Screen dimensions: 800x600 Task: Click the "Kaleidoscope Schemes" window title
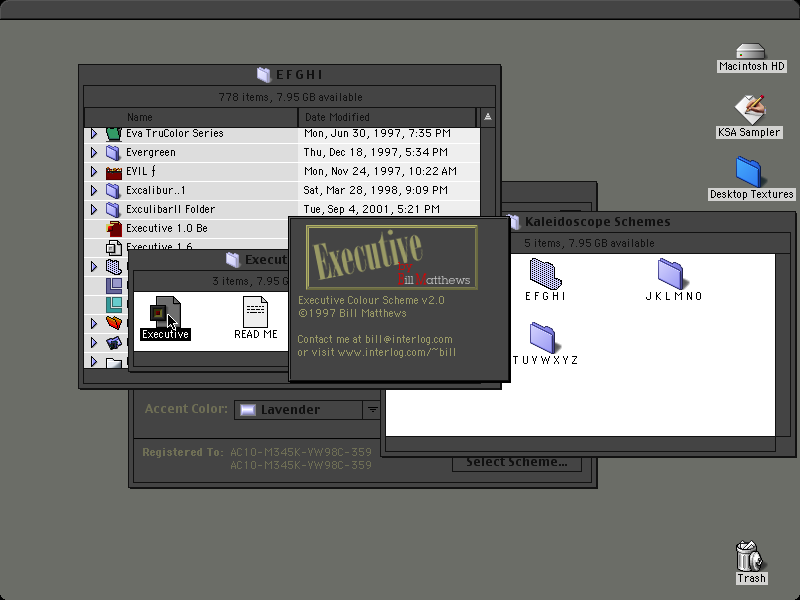[x=597, y=222]
